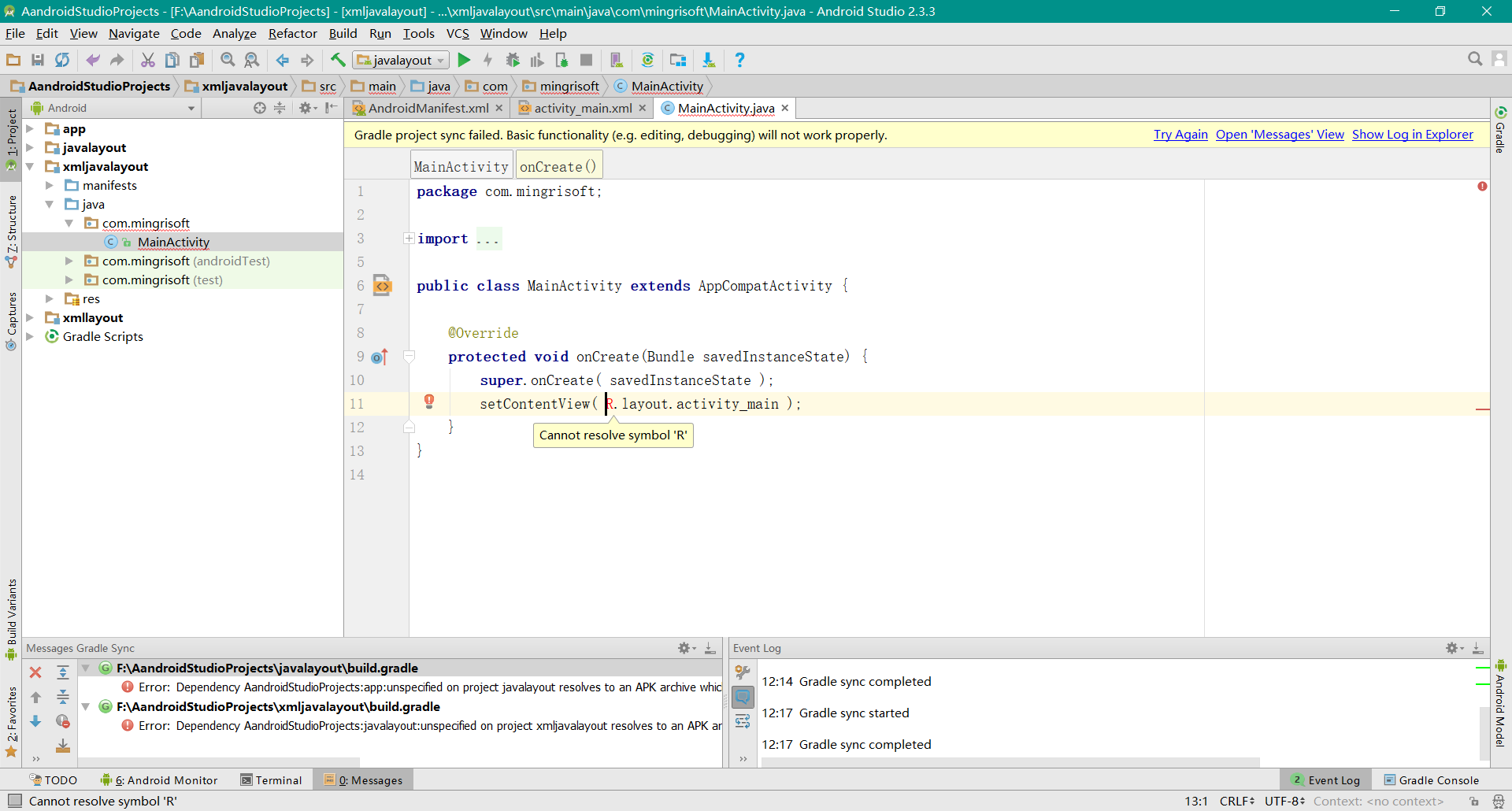
Task: Click the Synchronize toolbar icon
Action: click(x=62, y=60)
